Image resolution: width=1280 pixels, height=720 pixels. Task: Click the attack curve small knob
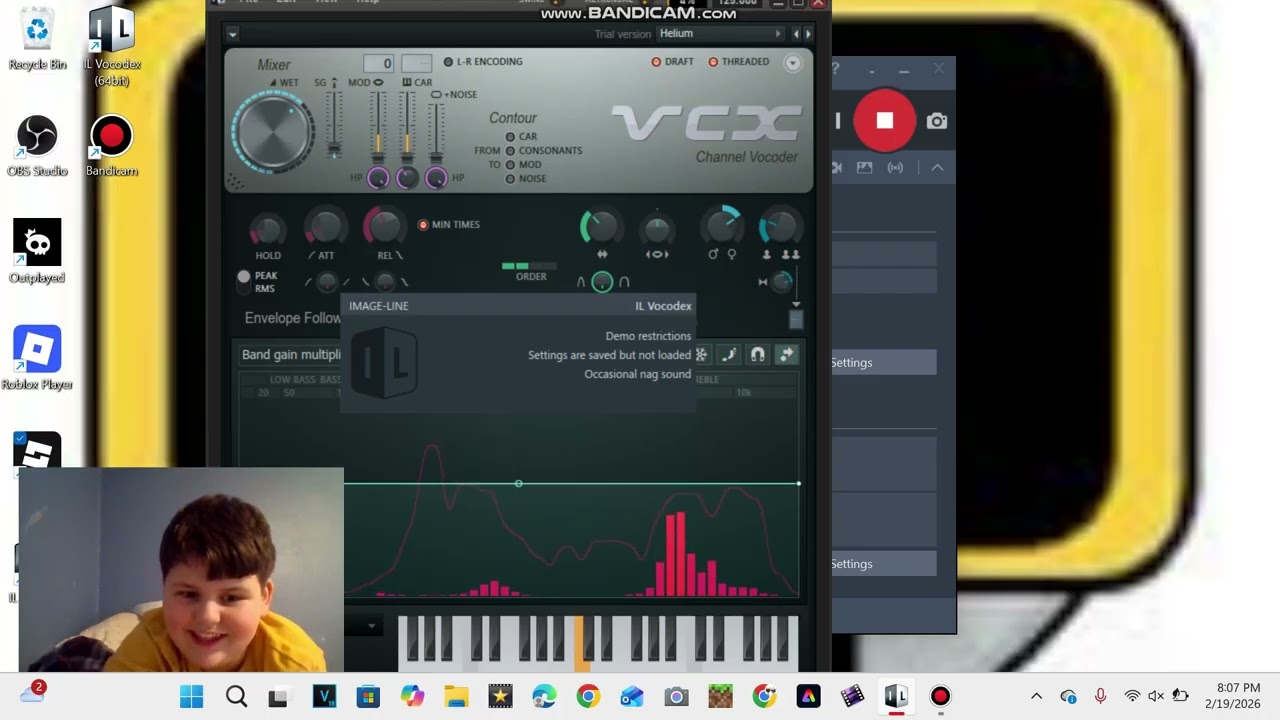point(326,283)
